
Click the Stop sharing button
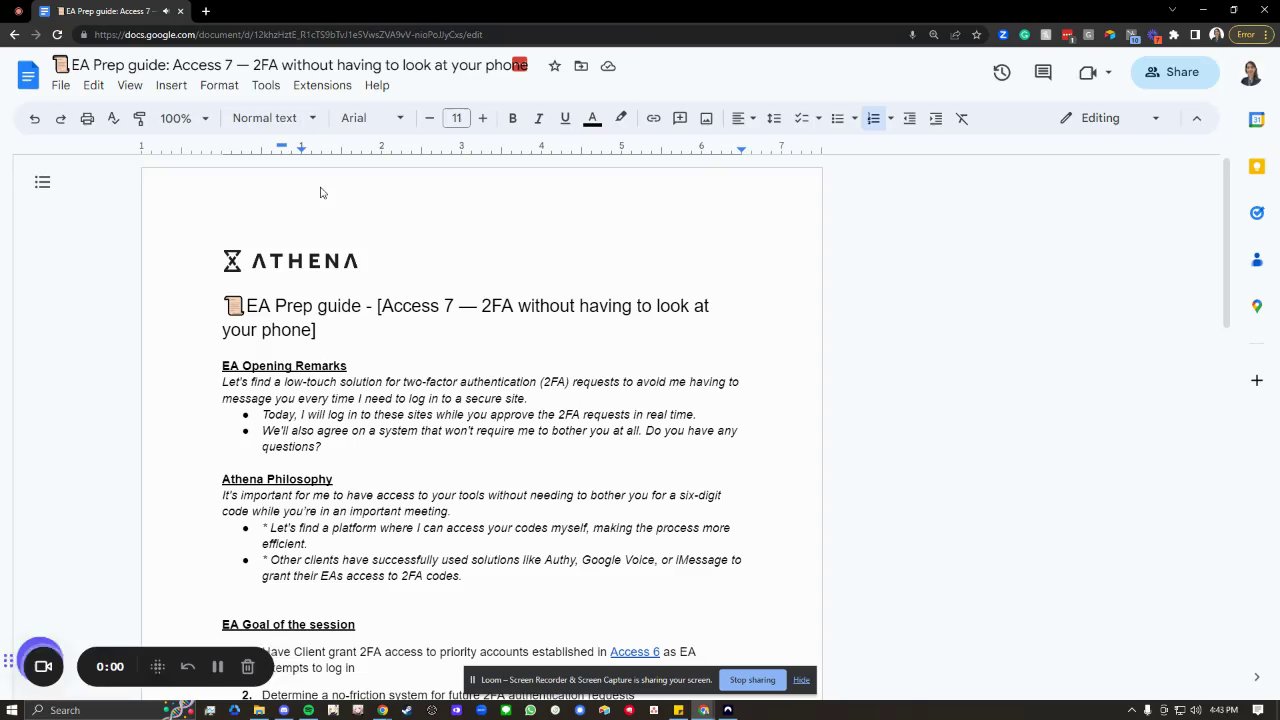tap(752, 680)
